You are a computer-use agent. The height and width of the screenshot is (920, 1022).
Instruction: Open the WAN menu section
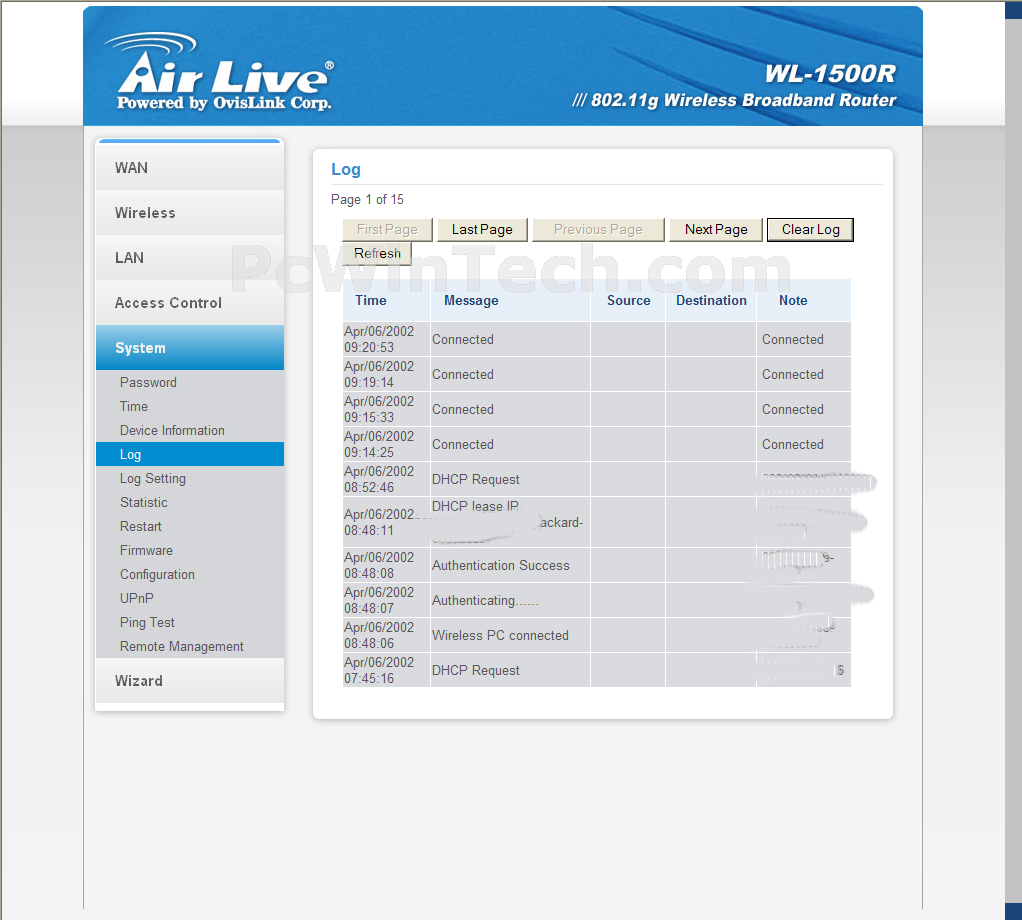coord(131,168)
